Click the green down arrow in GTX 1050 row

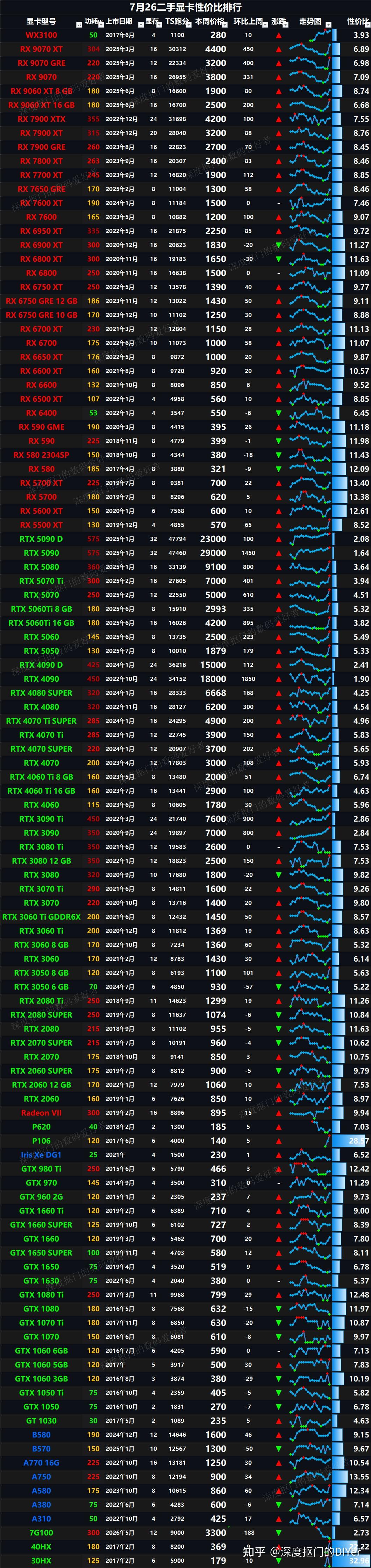tap(279, 1407)
